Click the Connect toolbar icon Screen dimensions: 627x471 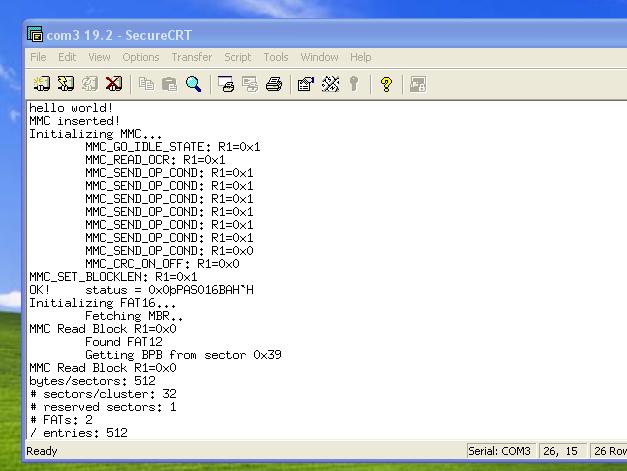pos(42,84)
